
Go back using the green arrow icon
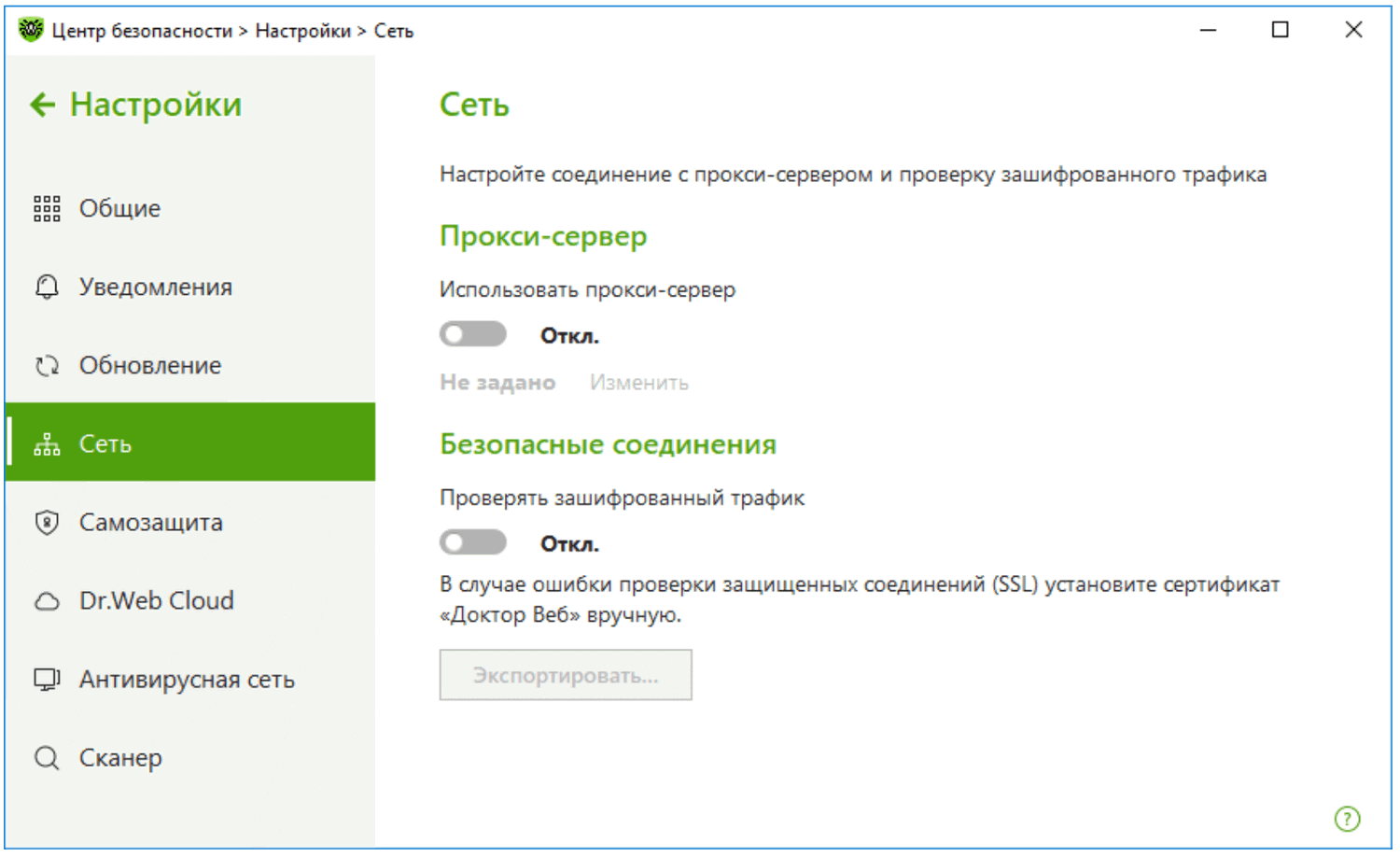click(43, 105)
